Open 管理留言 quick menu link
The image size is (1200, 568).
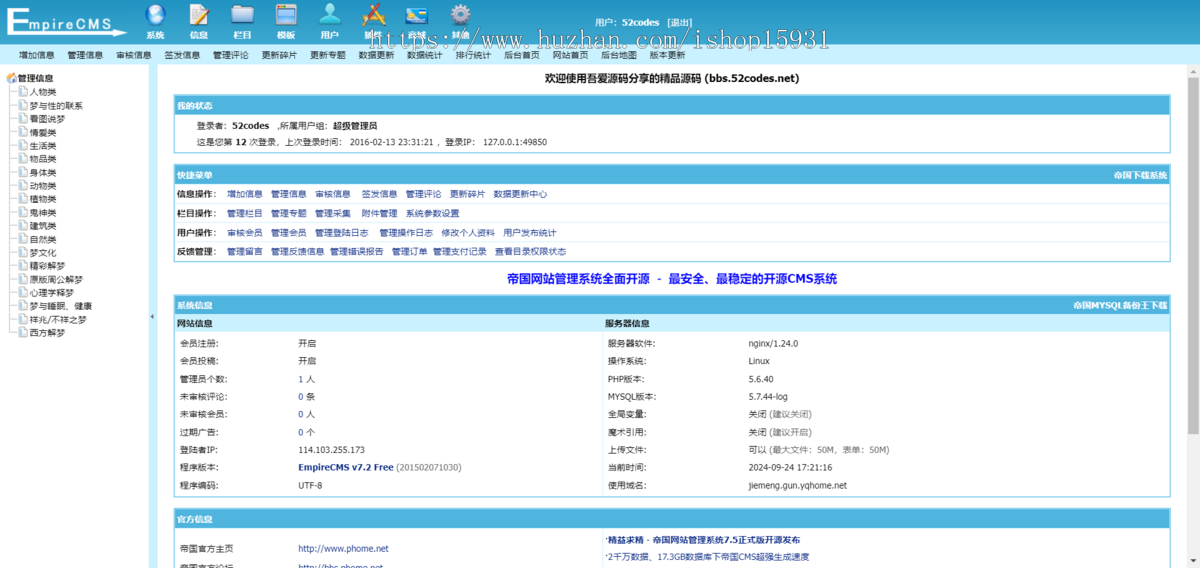[x=245, y=251]
